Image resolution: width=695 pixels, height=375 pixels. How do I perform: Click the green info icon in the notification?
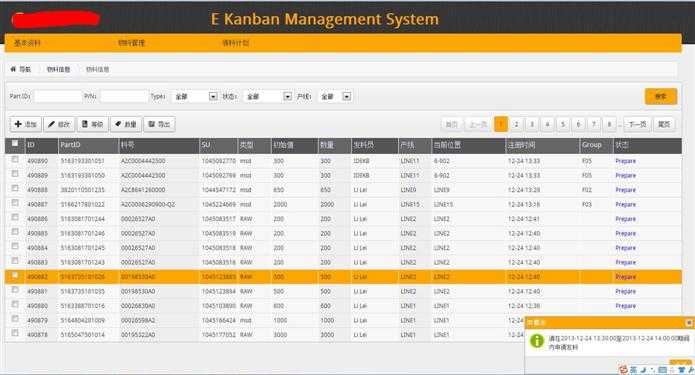(x=537, y=340)
